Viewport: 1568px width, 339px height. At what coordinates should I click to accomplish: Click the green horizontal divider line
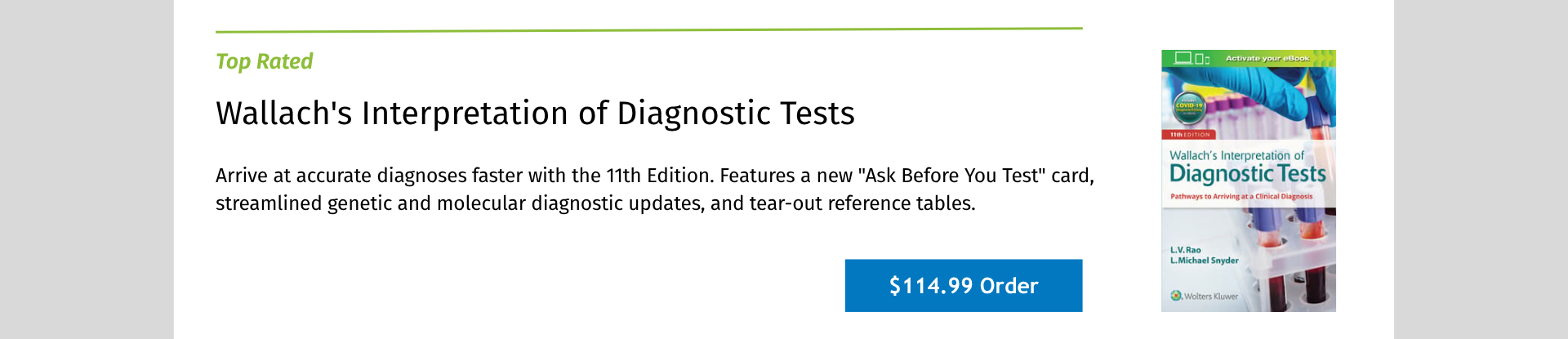tap(648, 30)
